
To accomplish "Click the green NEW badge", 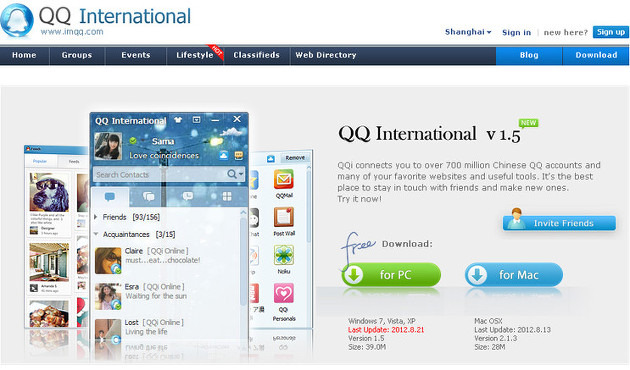I will pyautogui.click(x=528, y=123).
